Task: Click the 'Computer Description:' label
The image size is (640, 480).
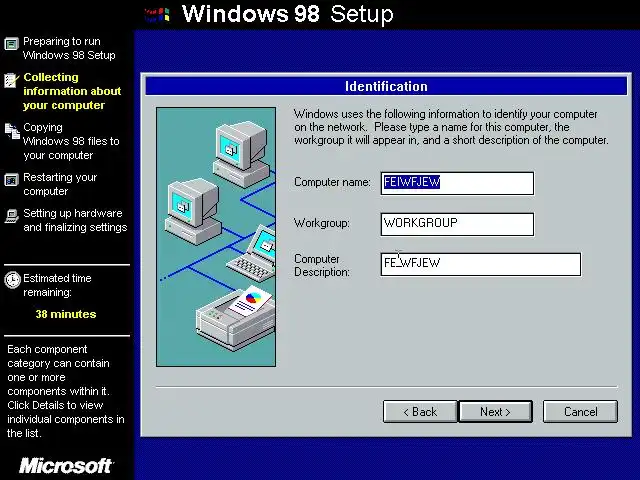Action: point(322,265)
